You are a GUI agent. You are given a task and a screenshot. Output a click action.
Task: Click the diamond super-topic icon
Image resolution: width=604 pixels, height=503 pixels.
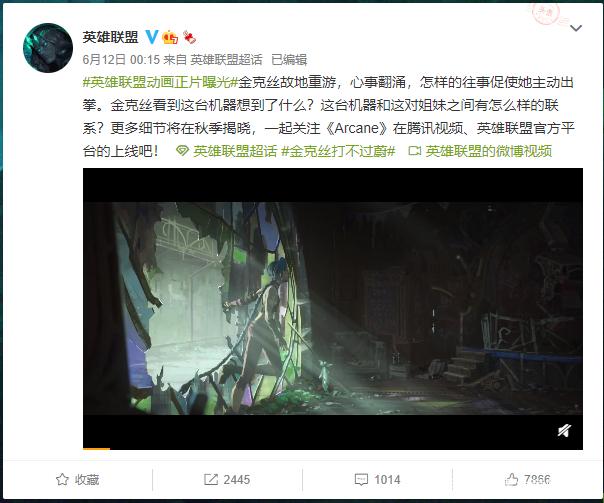point(183,151)
